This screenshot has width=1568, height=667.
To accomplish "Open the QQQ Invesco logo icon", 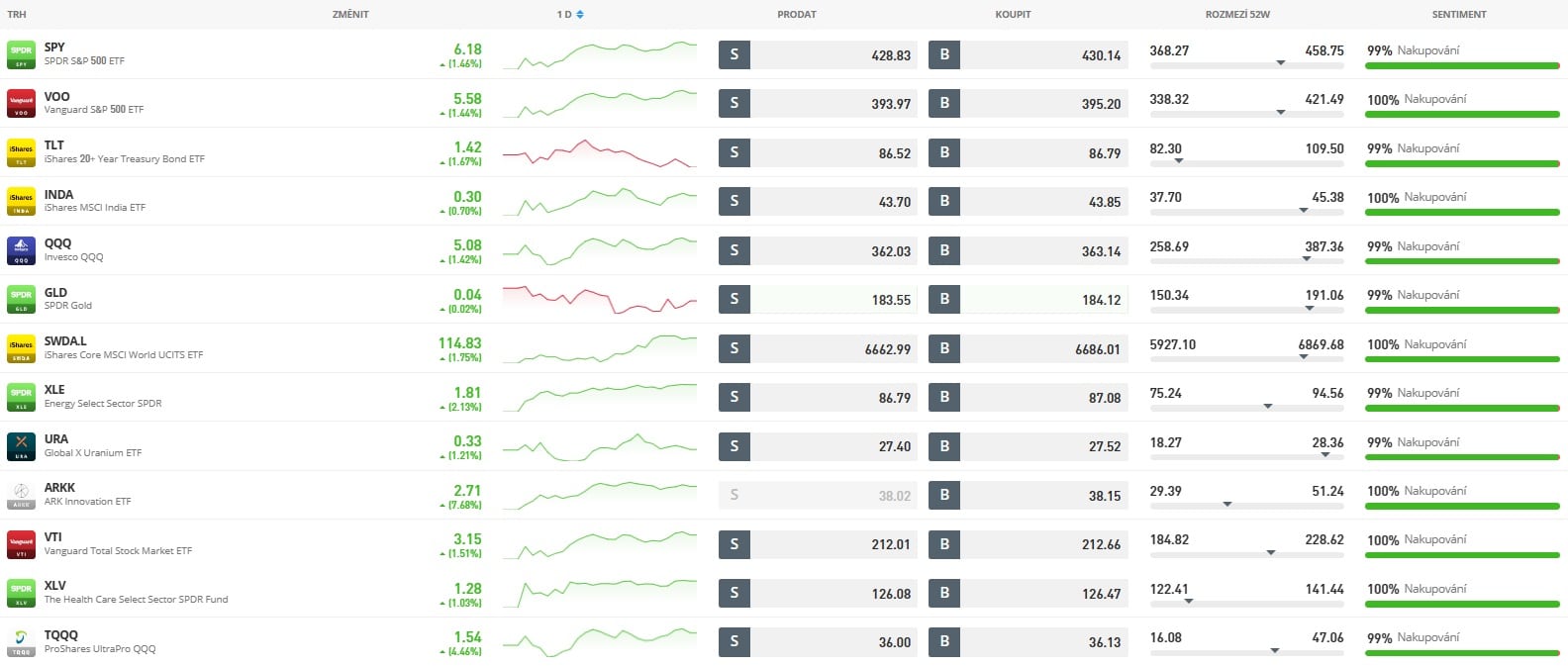I will click(21, 250).
